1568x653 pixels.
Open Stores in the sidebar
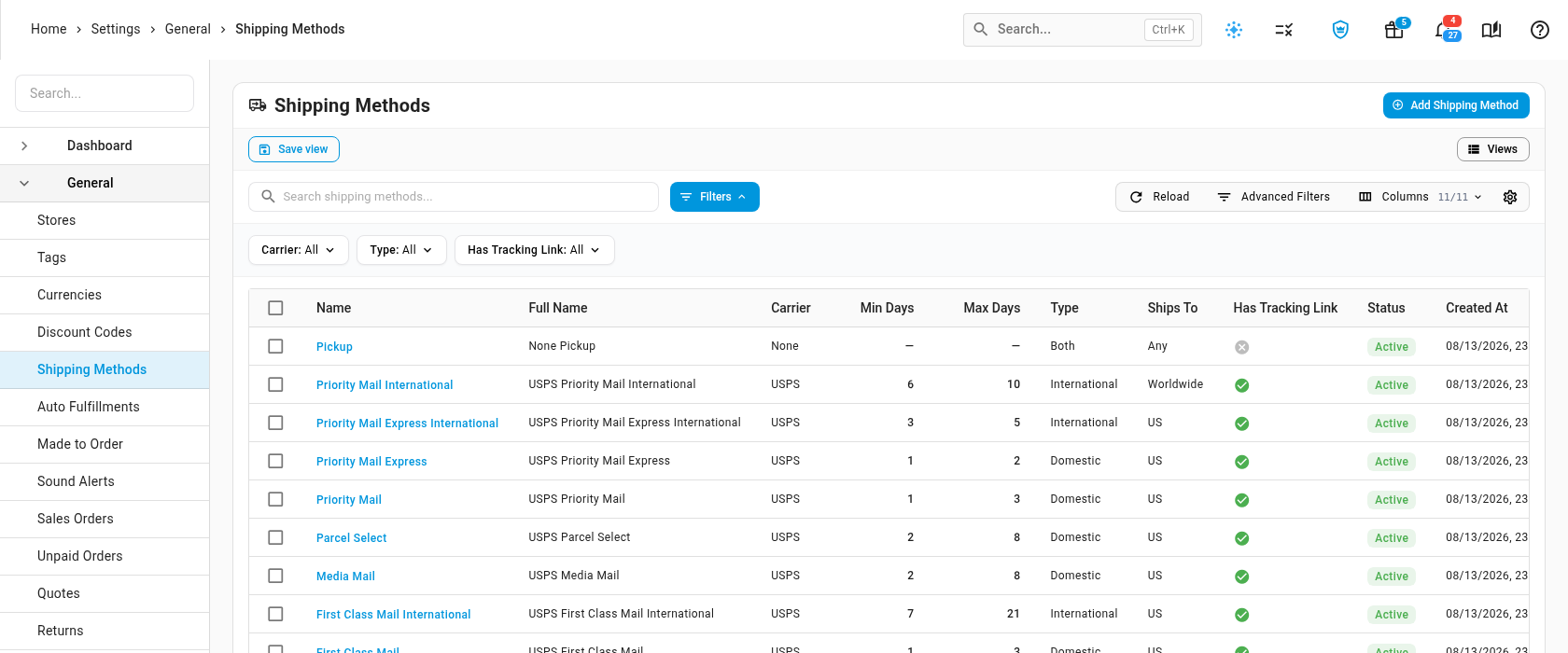(105, 220)
